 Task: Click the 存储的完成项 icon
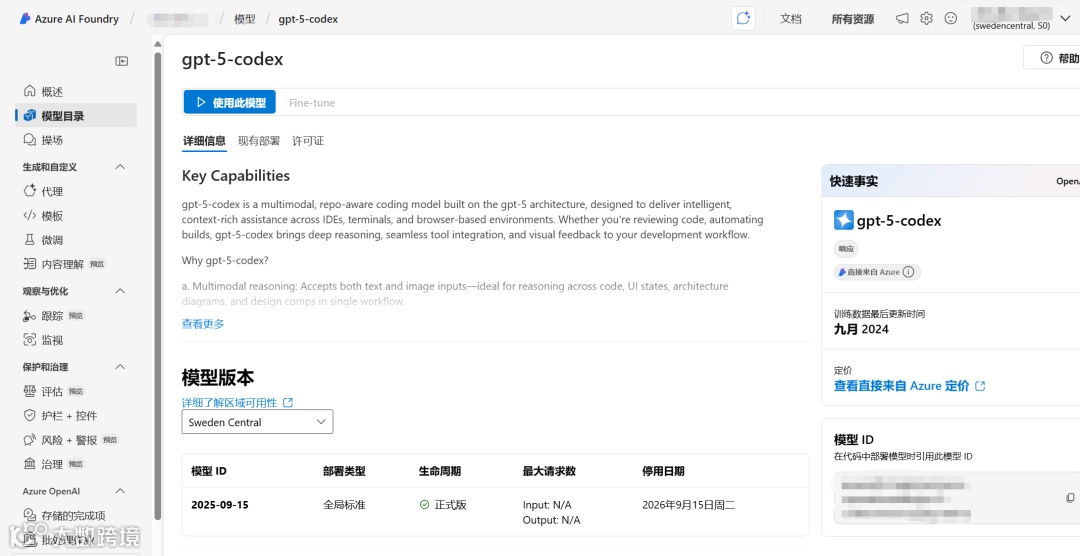[x=30, y=515]
